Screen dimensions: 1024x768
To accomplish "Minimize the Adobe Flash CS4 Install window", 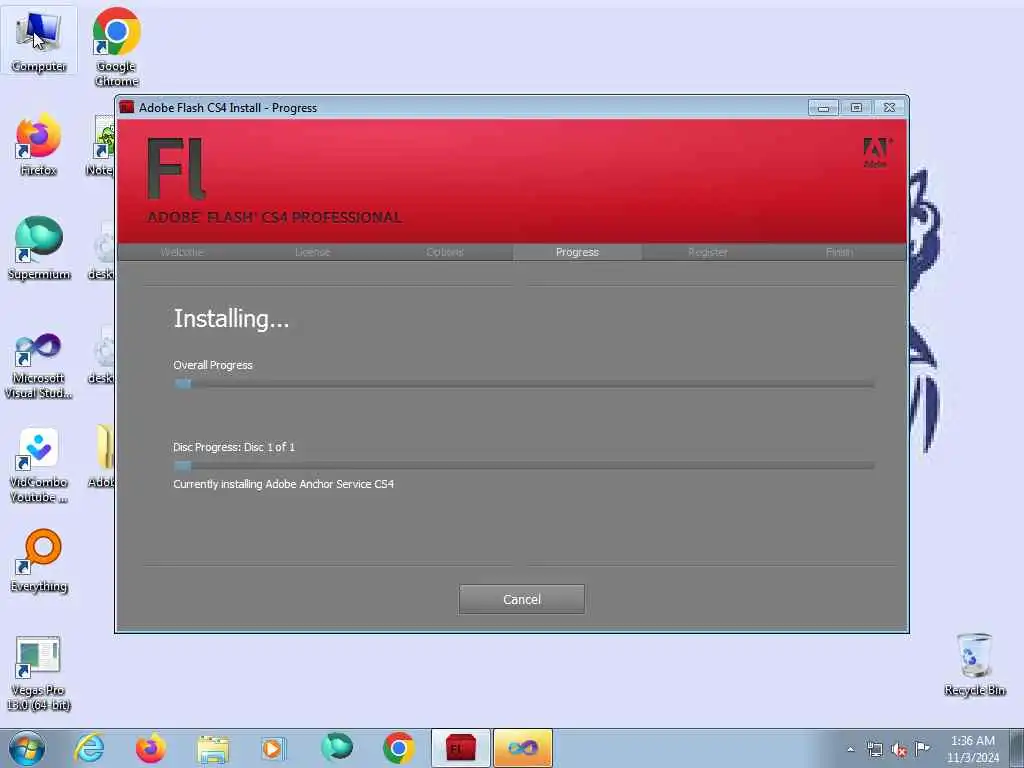I will click(823, 108).
